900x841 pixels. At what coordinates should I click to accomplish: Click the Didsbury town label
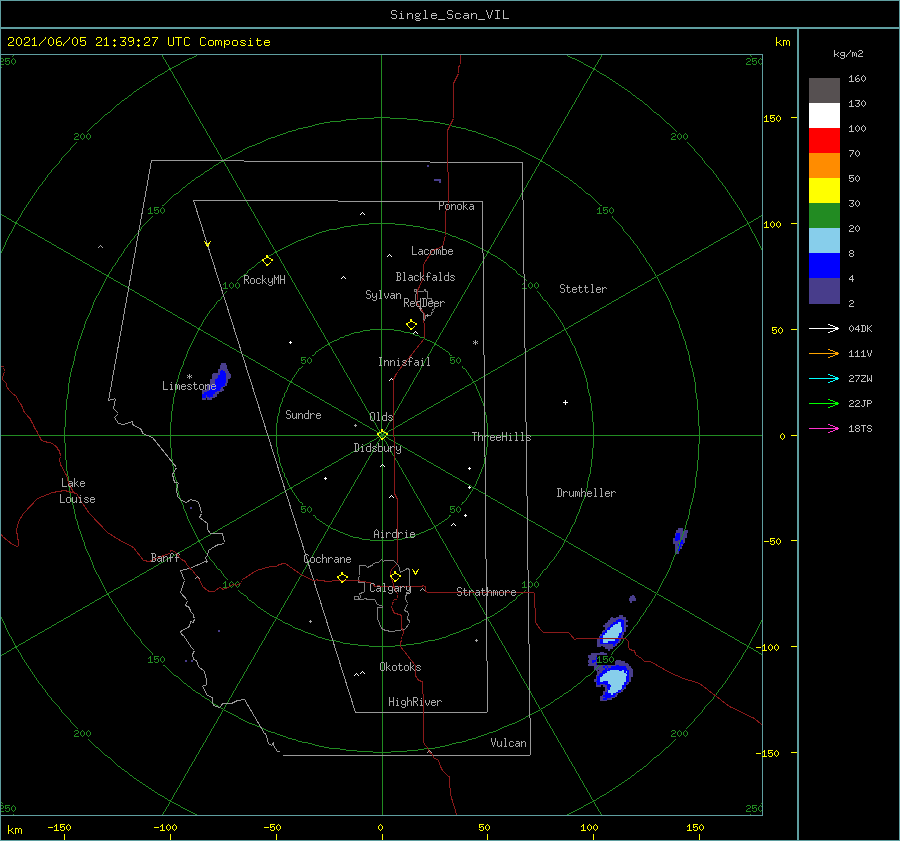click(377, 448)
